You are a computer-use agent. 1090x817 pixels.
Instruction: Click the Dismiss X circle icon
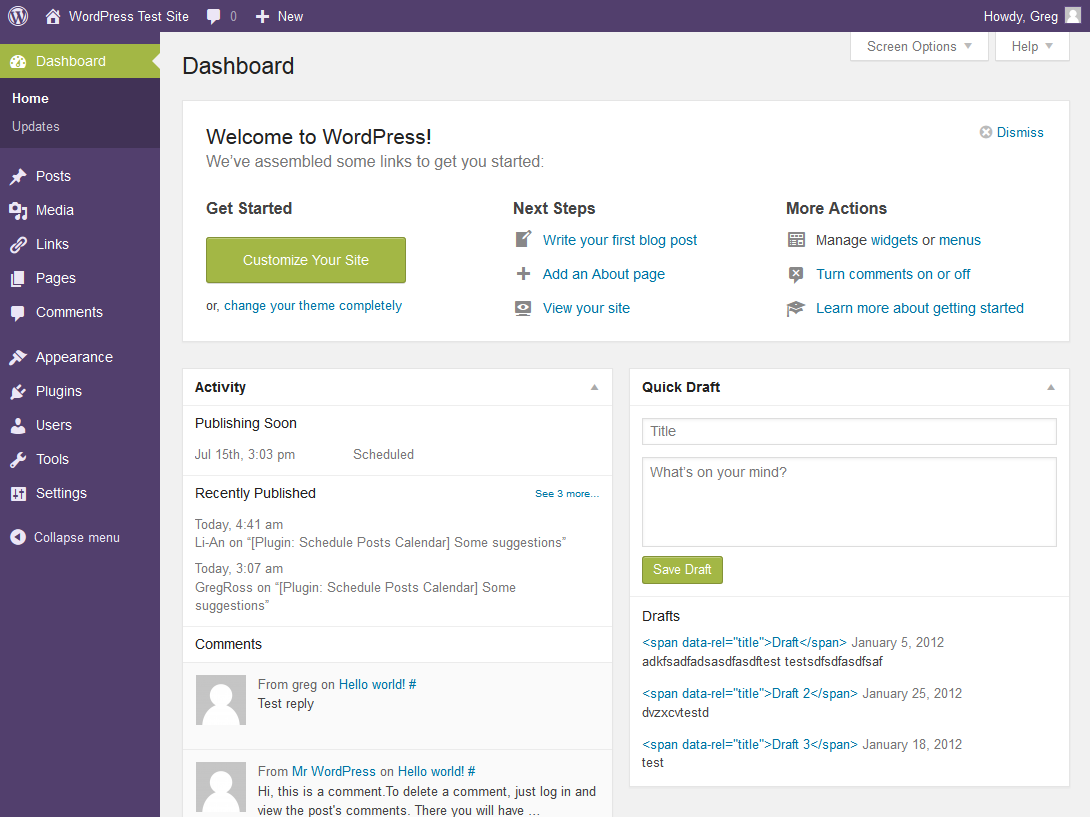(x=986, y=132)
